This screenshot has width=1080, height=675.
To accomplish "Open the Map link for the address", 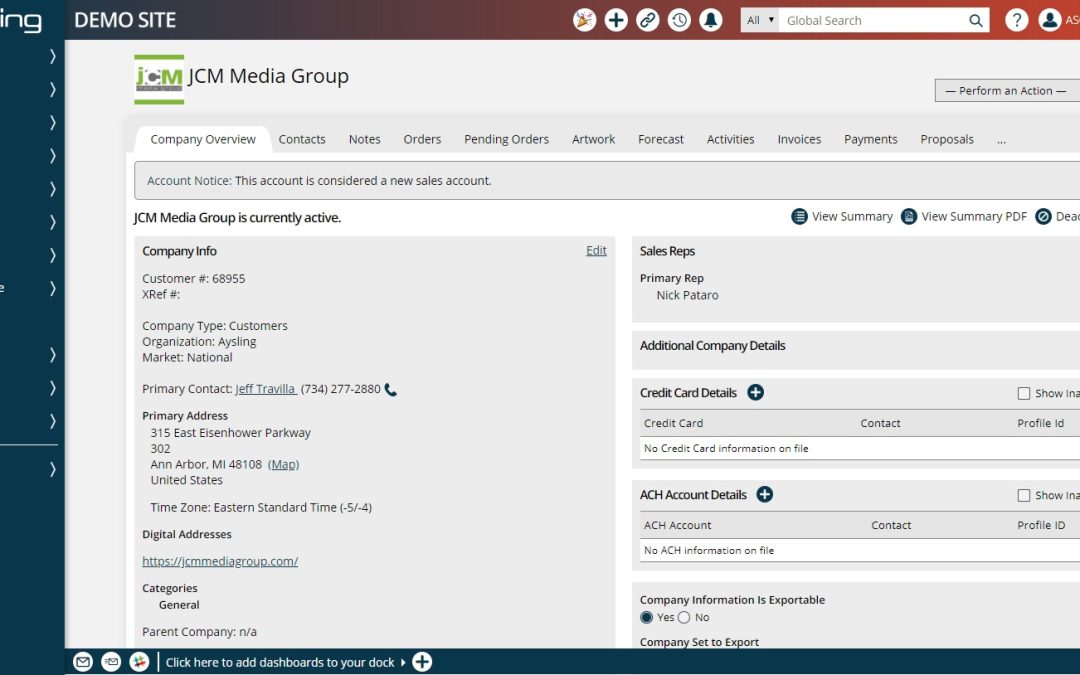I will 283,464.
